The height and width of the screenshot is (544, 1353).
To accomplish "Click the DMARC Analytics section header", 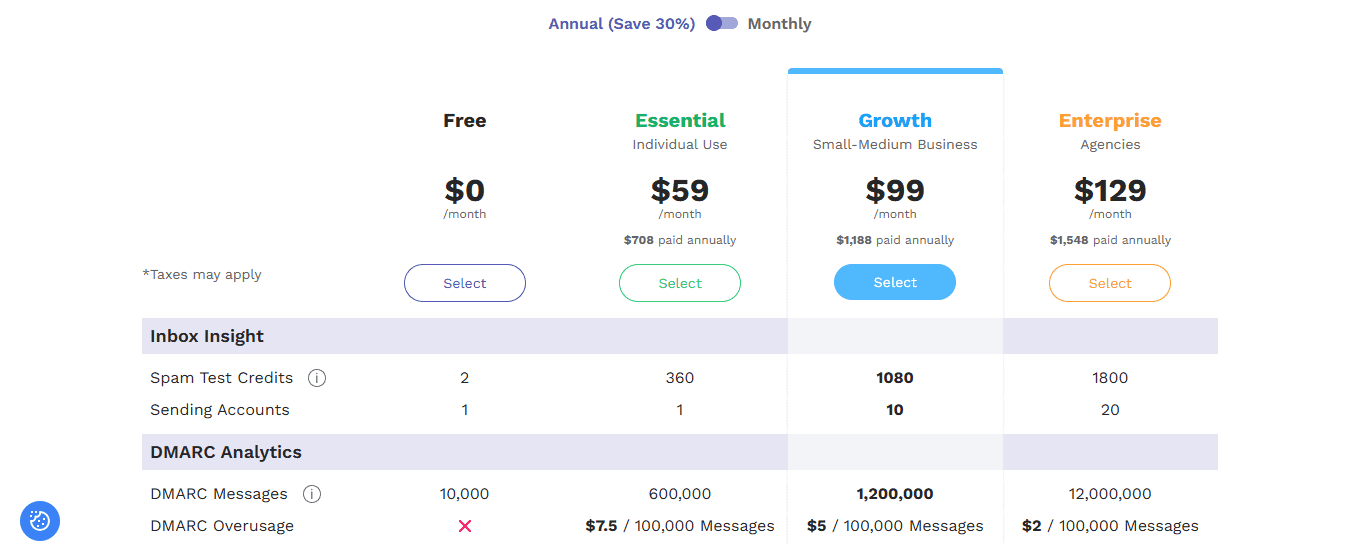I will tap(680, 452).
